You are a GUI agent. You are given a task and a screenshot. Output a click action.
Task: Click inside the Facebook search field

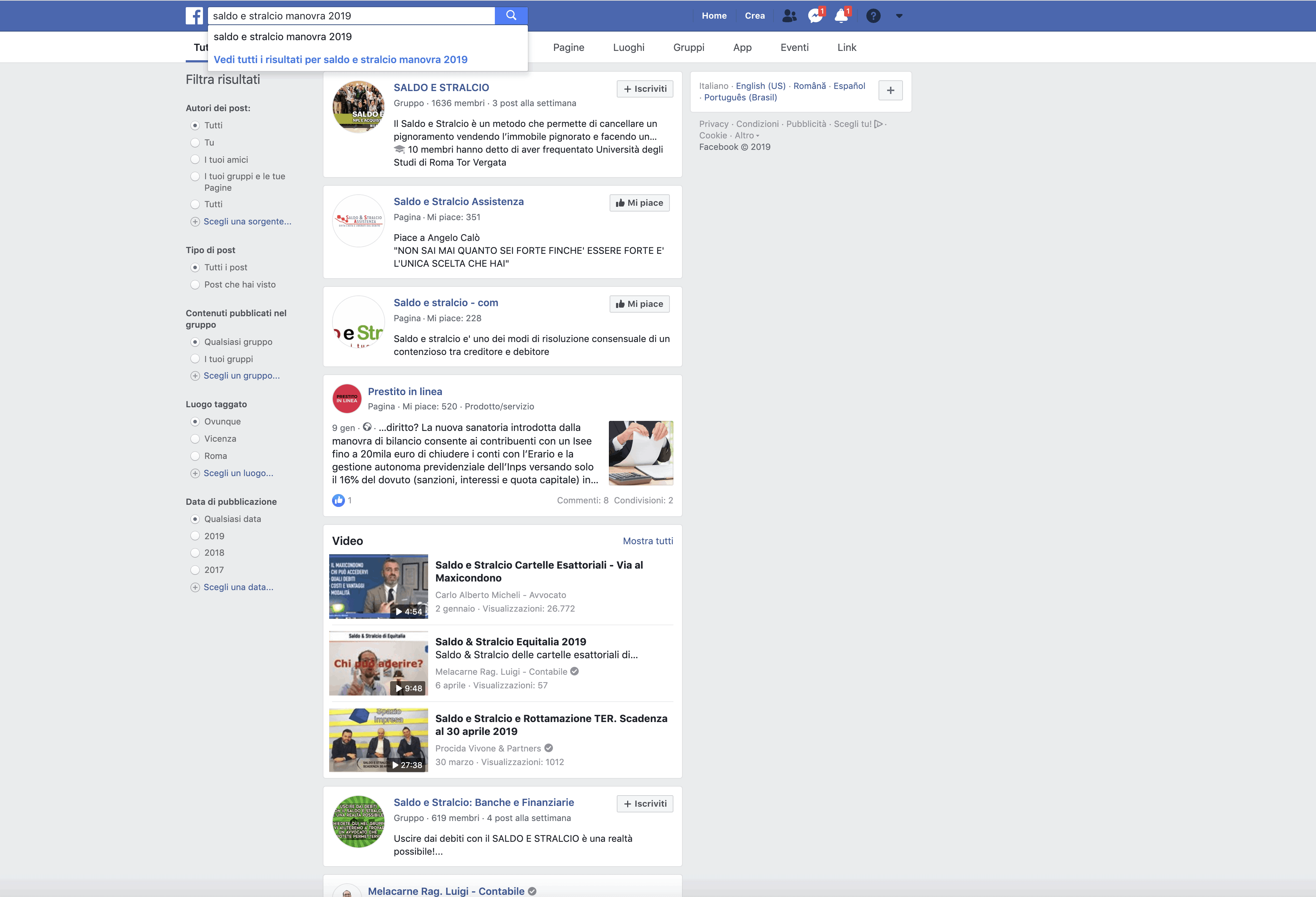[351, 16]
